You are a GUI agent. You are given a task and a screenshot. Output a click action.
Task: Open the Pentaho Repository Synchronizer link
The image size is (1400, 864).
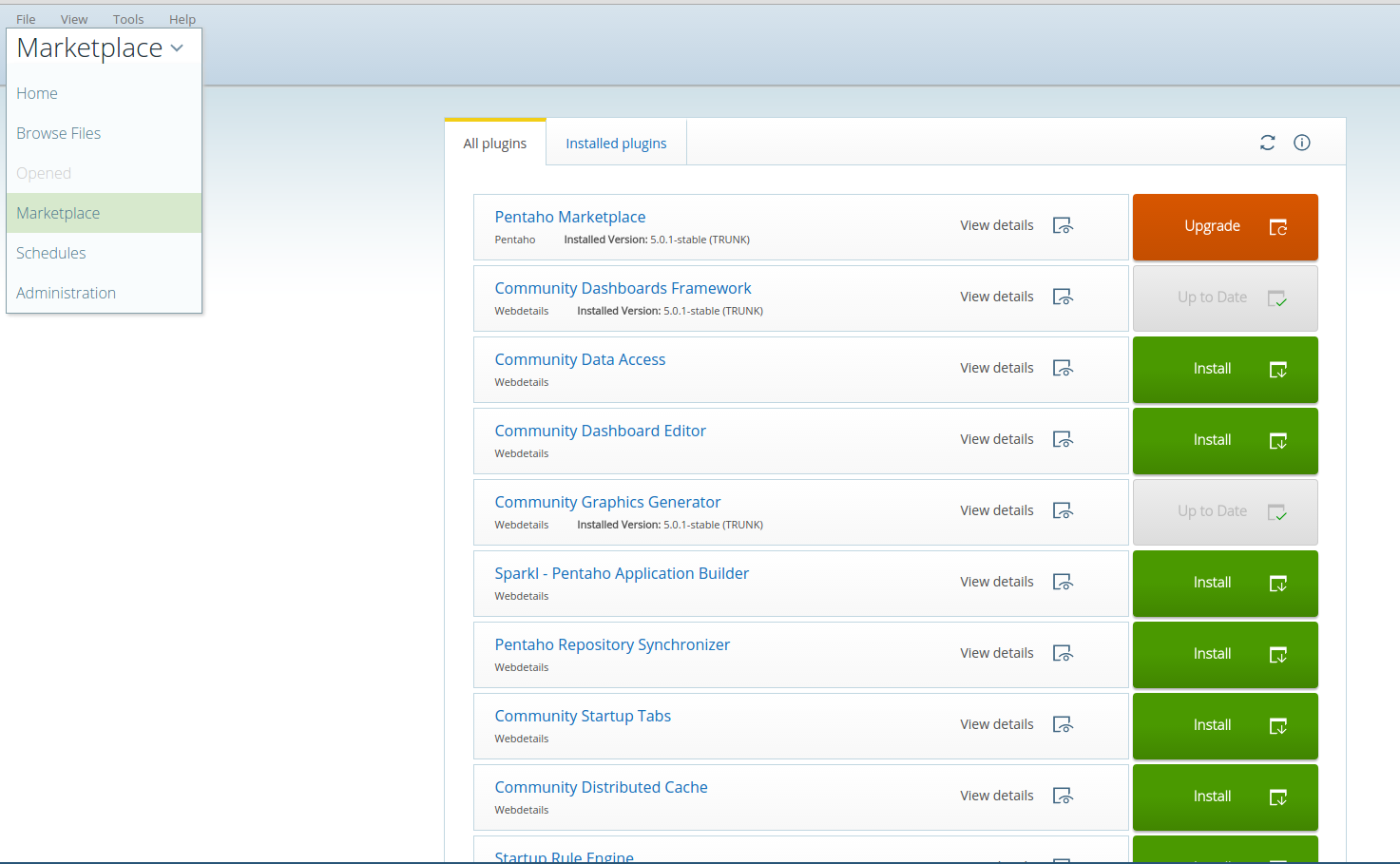(x=612, y=644)
